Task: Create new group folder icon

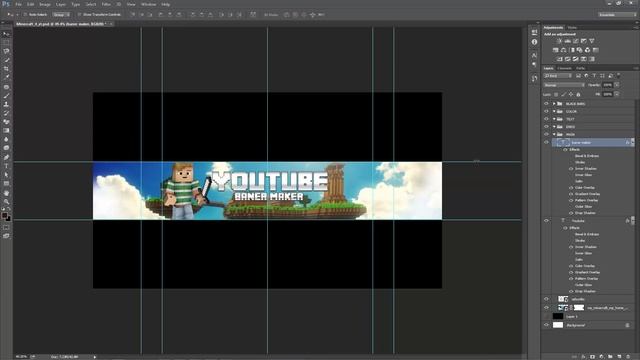Action: (610, 357)
